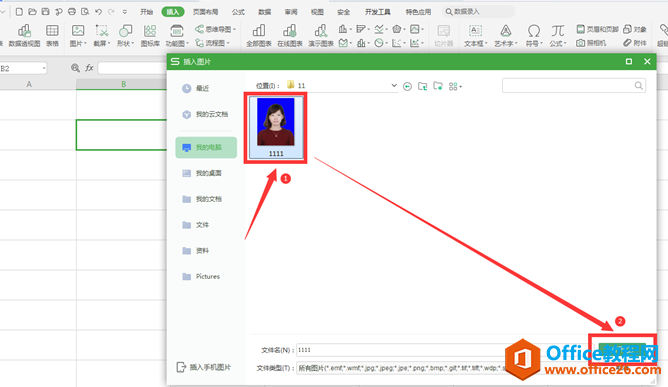The width and height of the screenshot is (668, 387).
Task: Select 我的电脑 in the dialog sidebar
Action: click(206, 147)
